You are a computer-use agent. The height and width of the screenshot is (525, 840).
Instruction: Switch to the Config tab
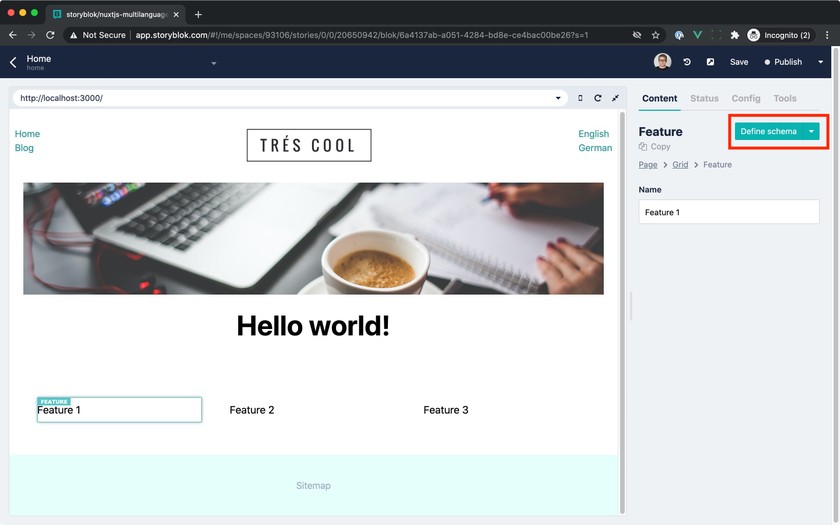746,99
